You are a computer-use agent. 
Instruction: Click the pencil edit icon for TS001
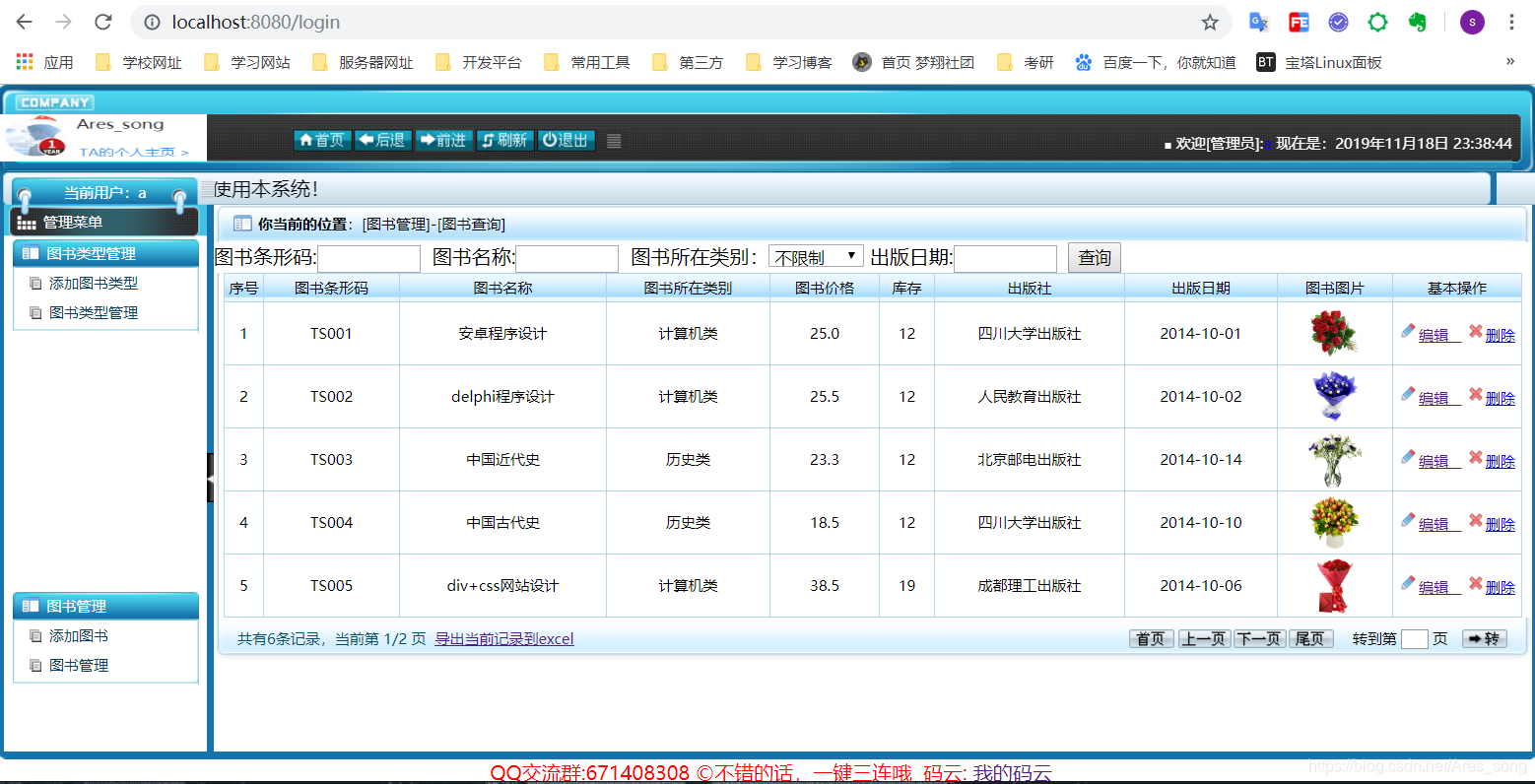click(1408, 333)
